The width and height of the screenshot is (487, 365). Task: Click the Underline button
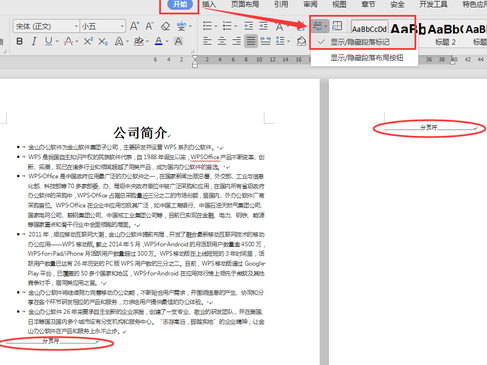point(49,41)
